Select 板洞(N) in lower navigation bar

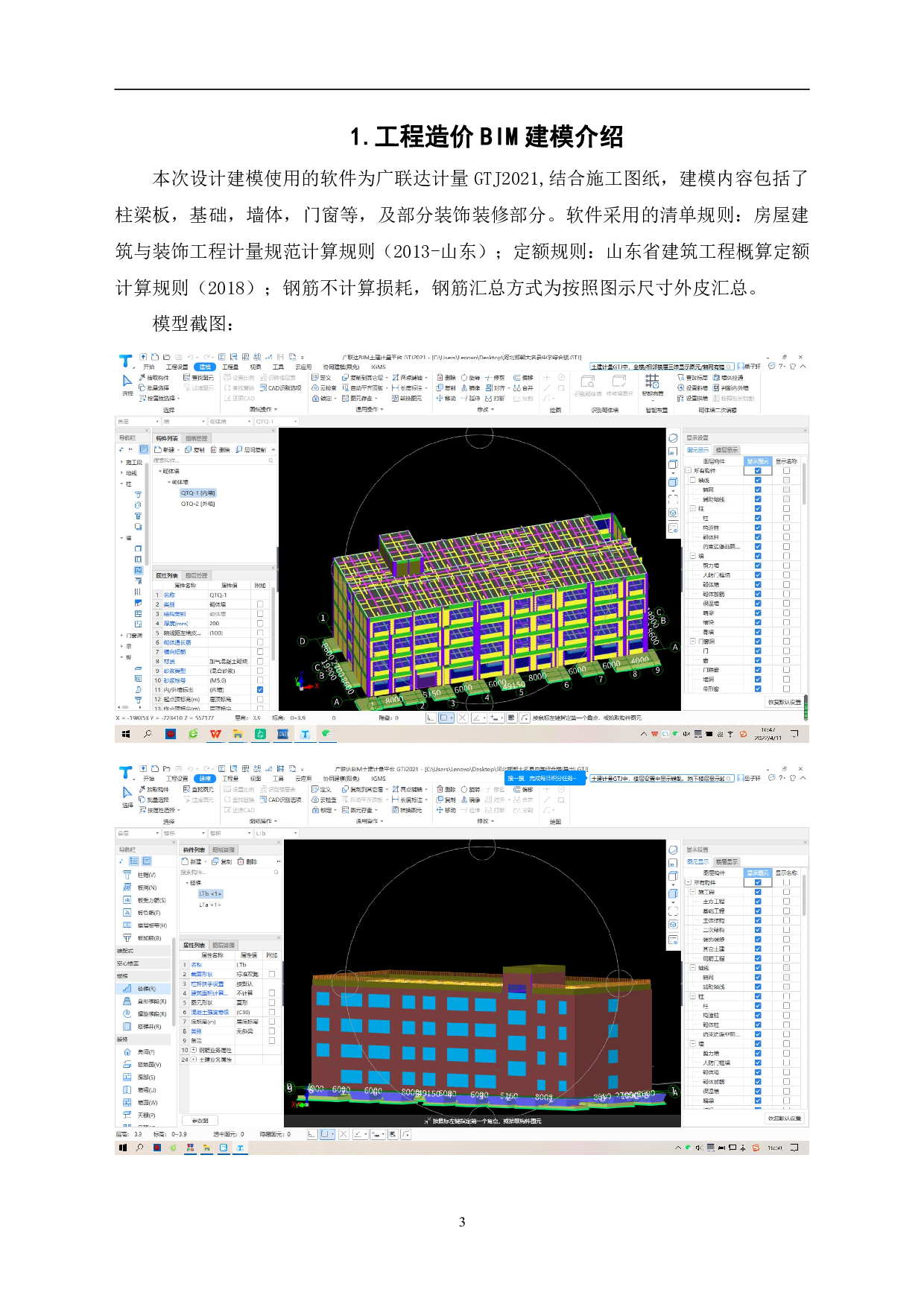146,887
